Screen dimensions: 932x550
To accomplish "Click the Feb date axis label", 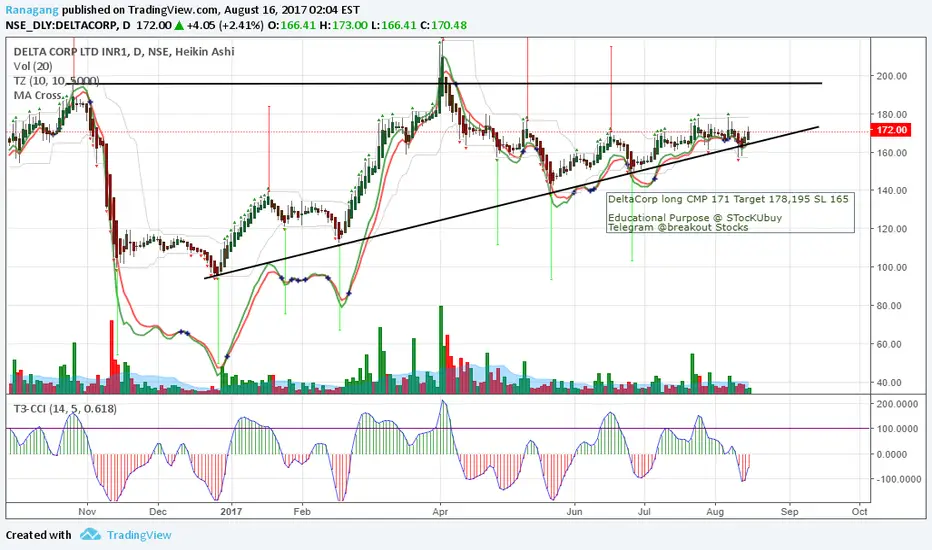I will pyautogui.click(x=302, y=511).
